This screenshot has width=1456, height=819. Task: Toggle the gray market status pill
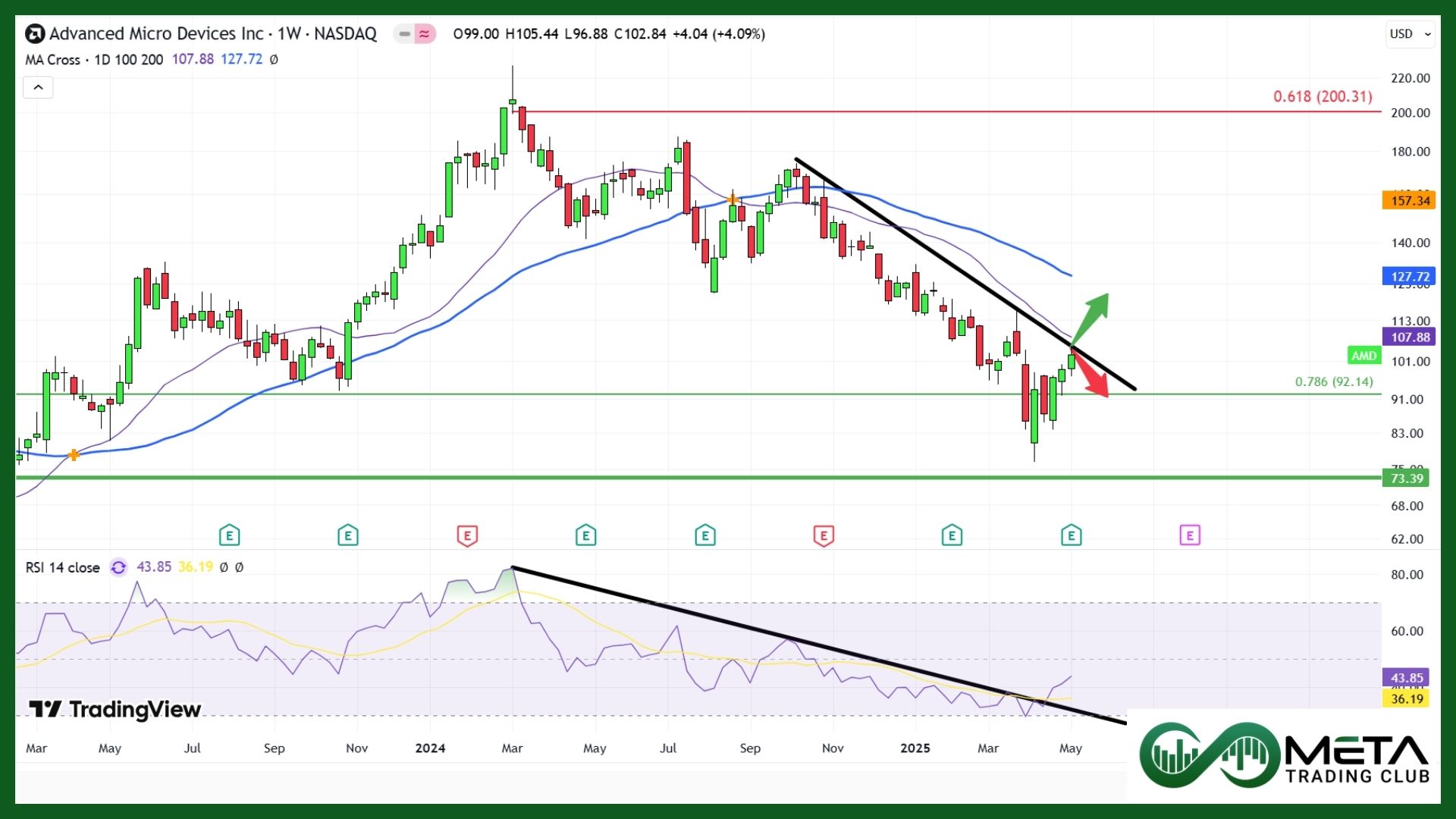coord(404,34)
